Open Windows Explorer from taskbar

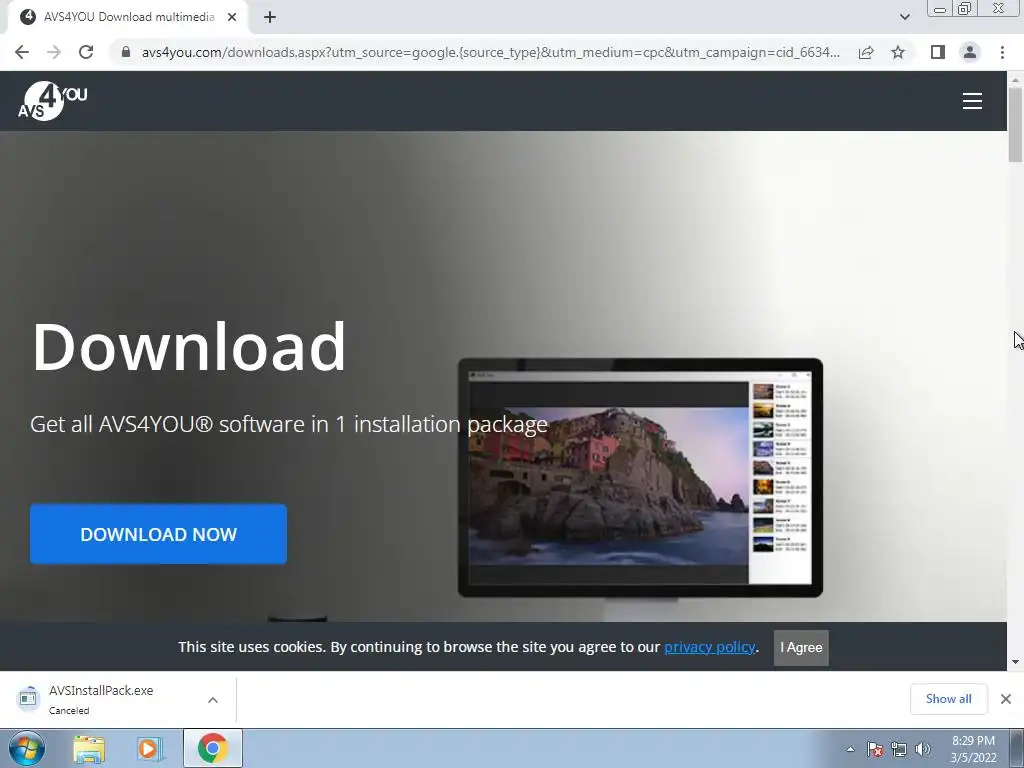pos(89,749)
